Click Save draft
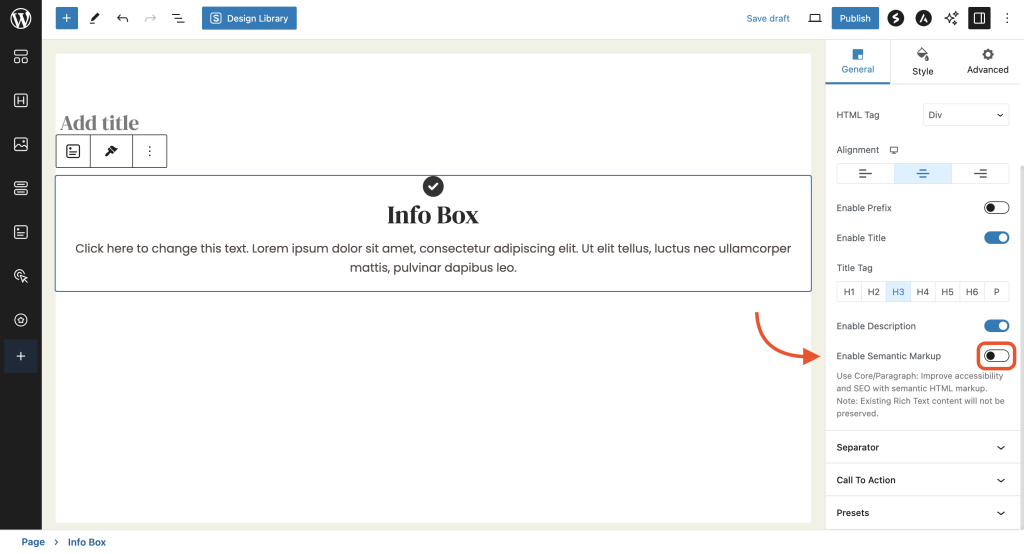This screenshot has height=554, width=1024. [x=768, y=18]
